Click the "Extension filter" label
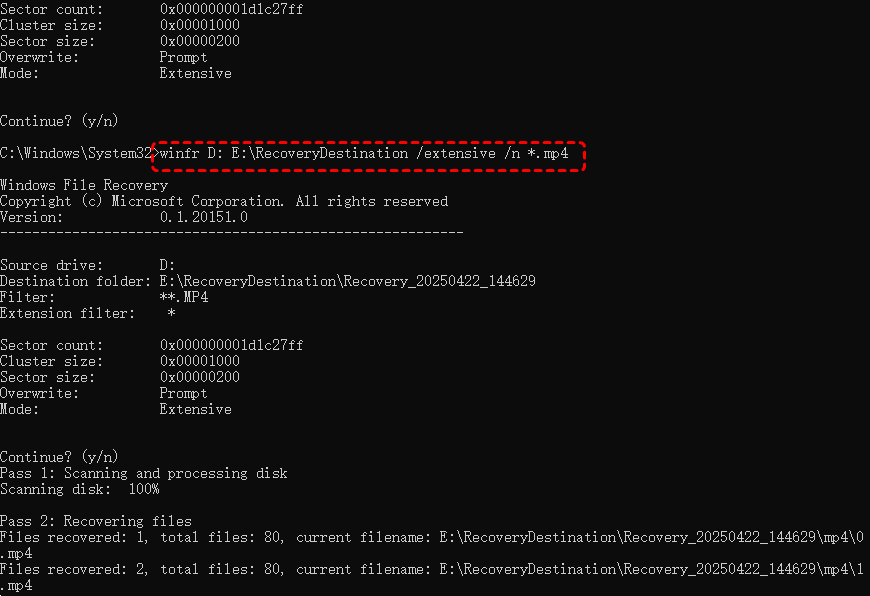Viewport: 870px width, 596px height. click(x=67, y=313)
